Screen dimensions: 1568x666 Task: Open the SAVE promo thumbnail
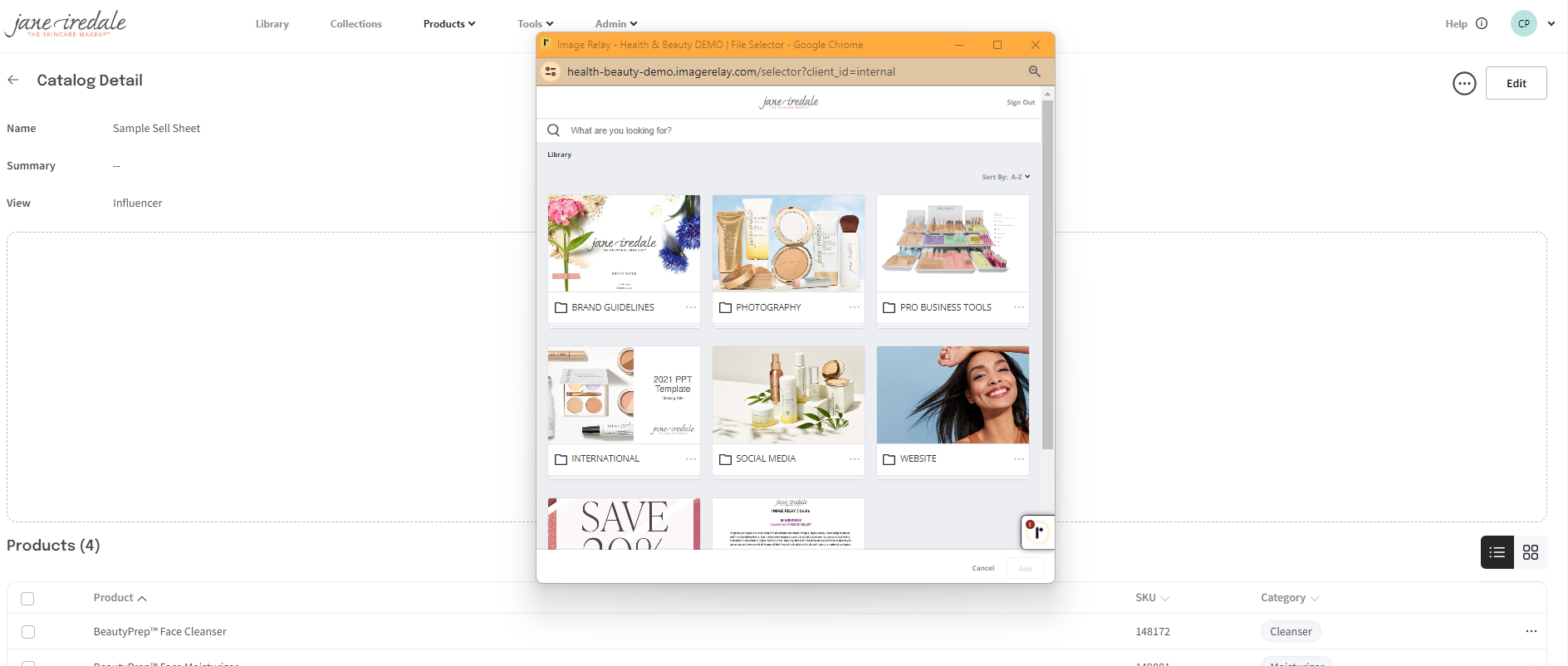click(x=624, y=523)
